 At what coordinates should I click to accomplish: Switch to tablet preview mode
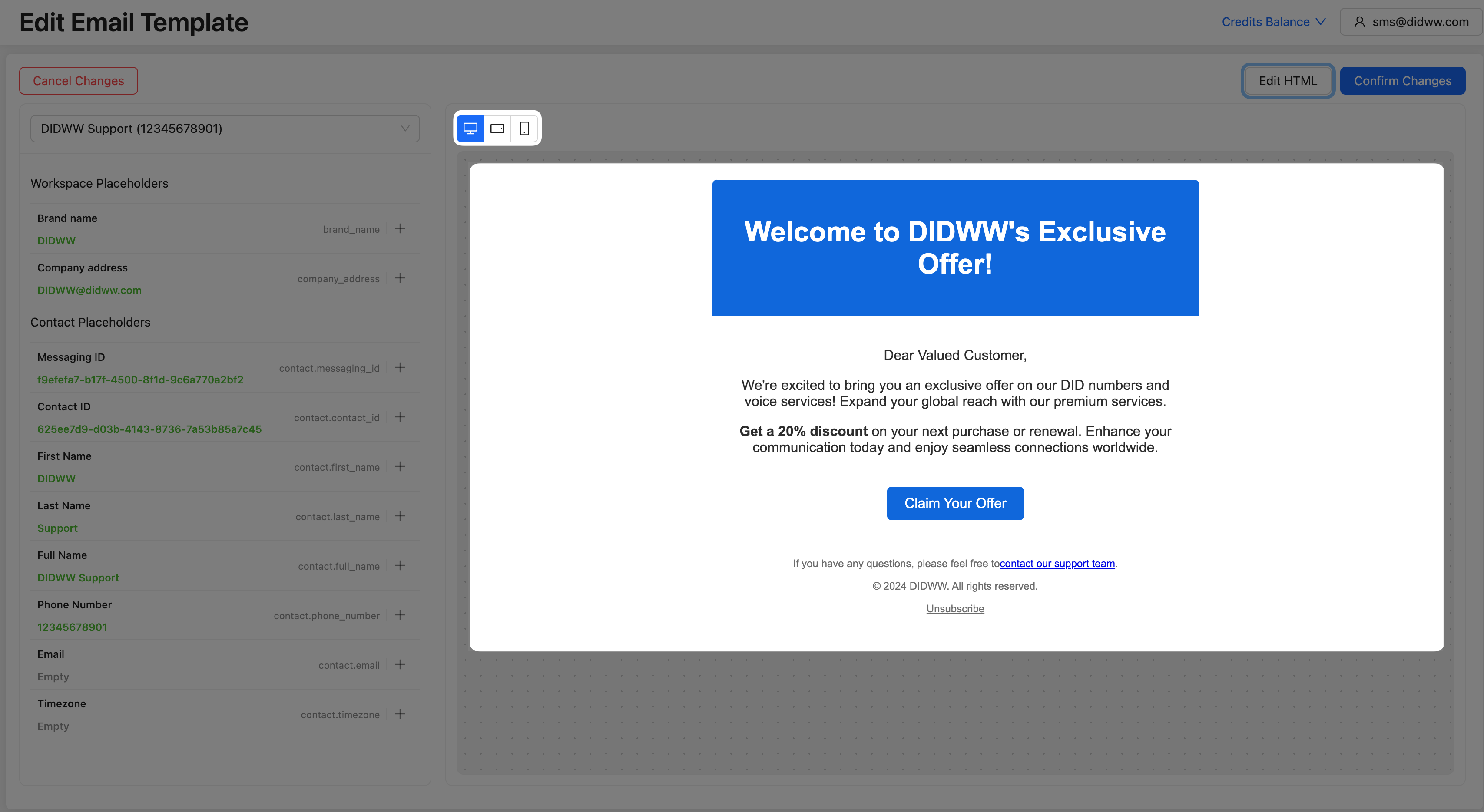497,129
